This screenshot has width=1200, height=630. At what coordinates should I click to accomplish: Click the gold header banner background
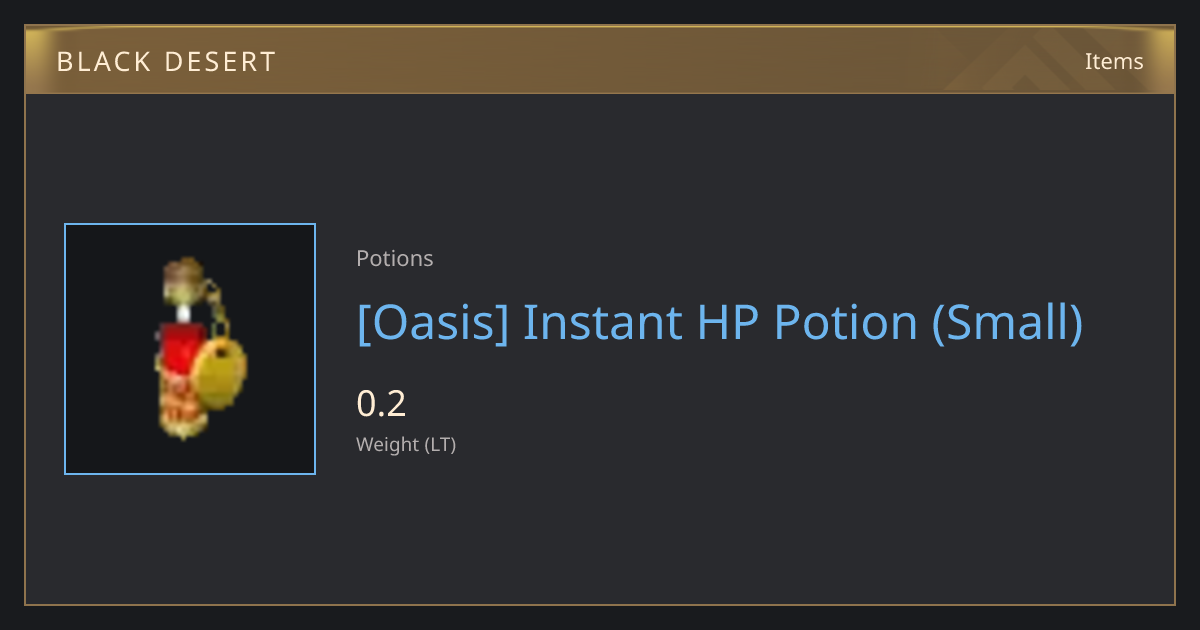coord(600,60)
